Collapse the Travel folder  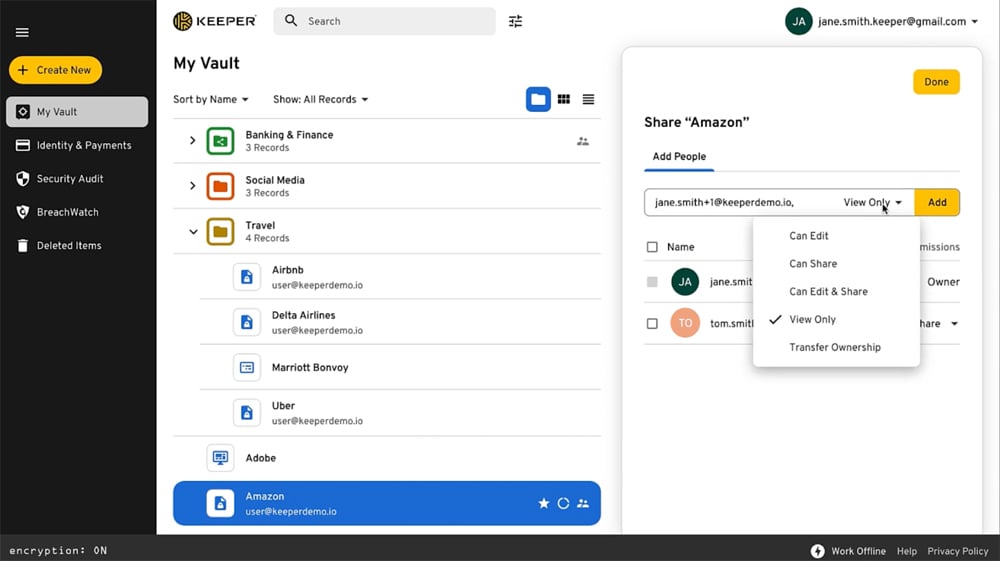point(193,232)
